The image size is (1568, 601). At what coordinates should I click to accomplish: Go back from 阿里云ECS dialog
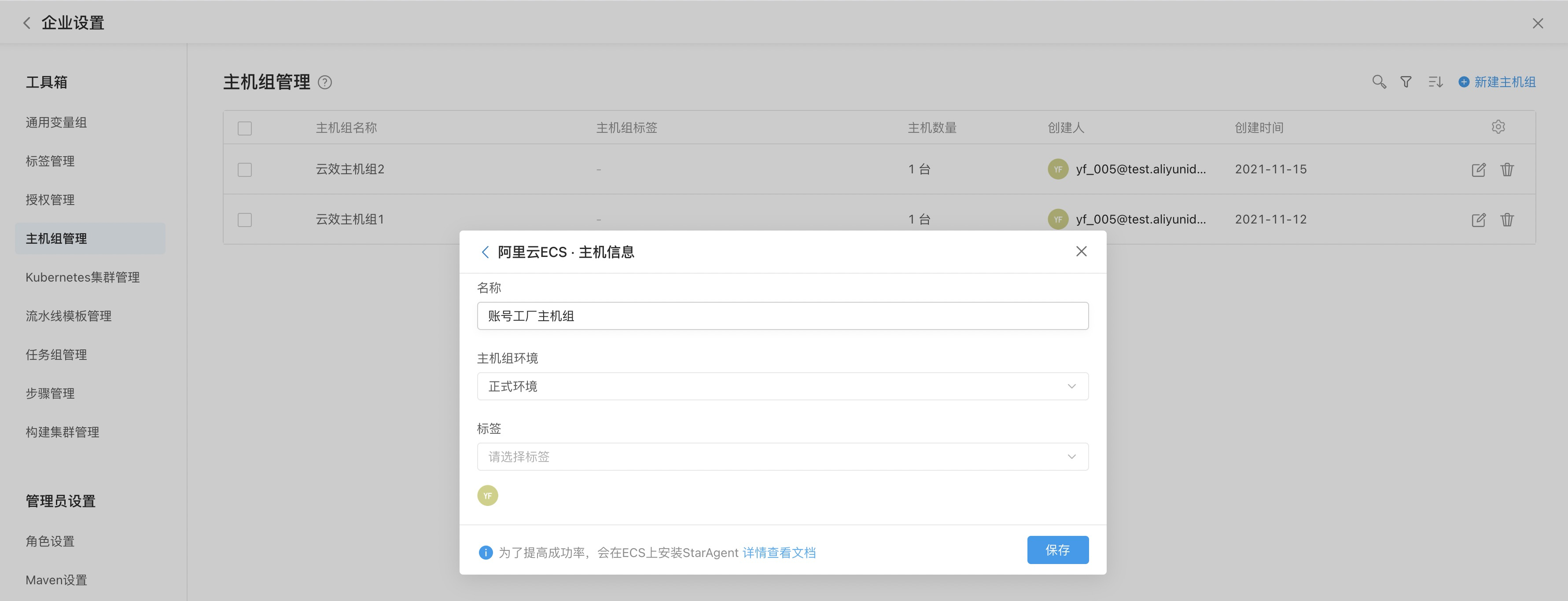point(485,252)
